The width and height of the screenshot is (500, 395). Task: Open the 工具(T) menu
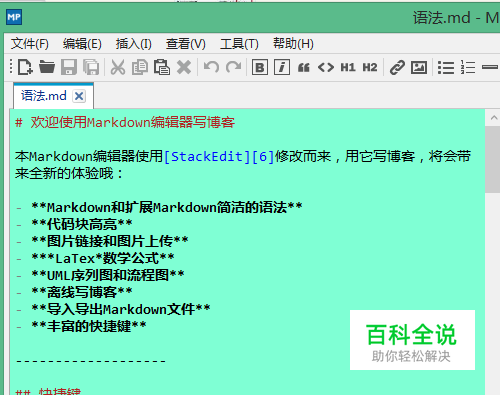click(239, 44)
